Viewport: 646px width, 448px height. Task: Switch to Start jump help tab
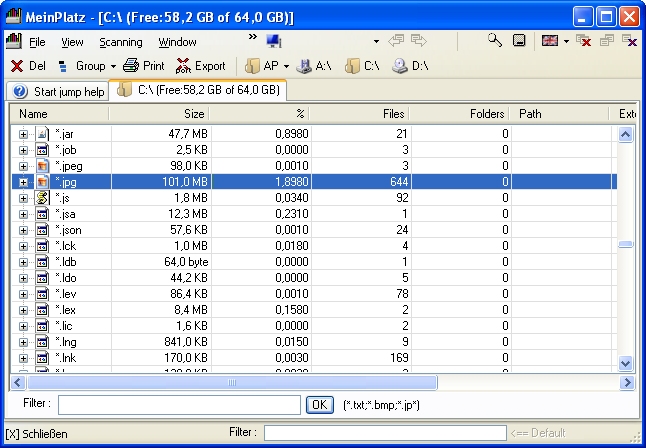pyautogui.click(x=58, y=91)
